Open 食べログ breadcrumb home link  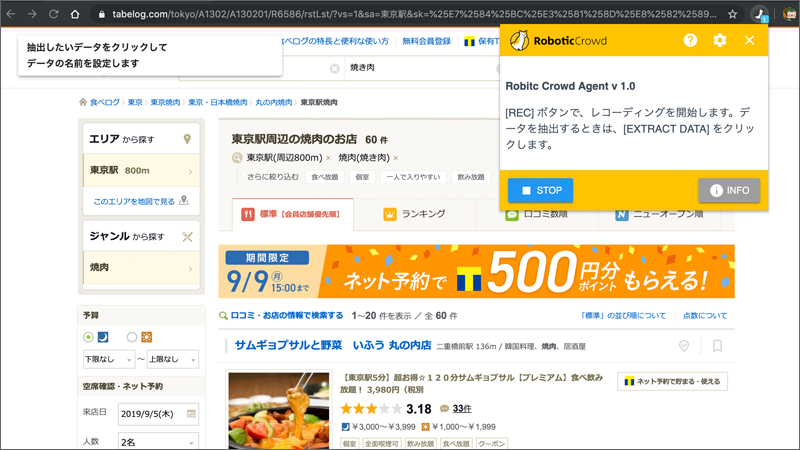pos(105,103)
